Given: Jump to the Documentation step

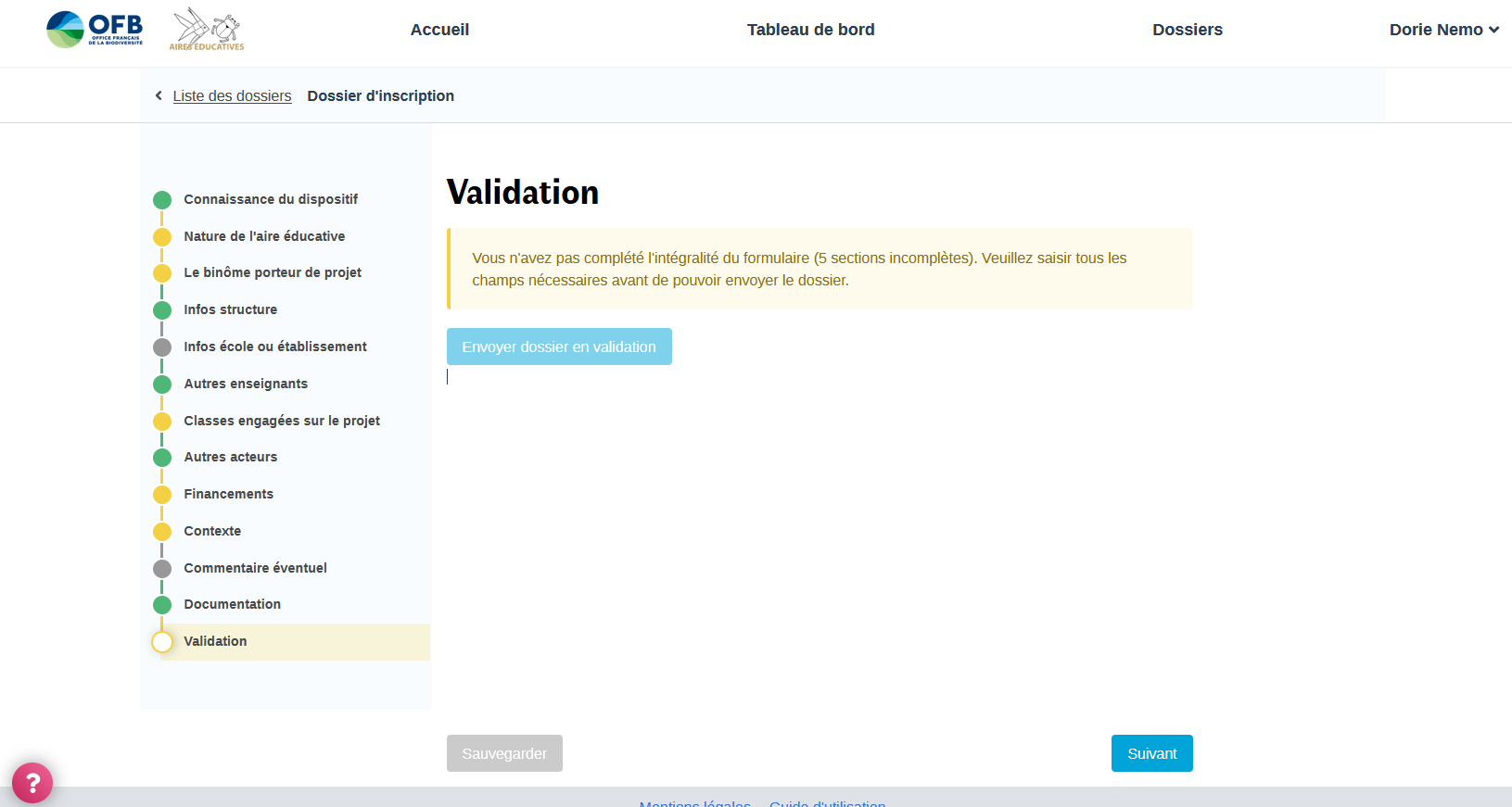Looking at the screenshot, I should coord(232,604).
